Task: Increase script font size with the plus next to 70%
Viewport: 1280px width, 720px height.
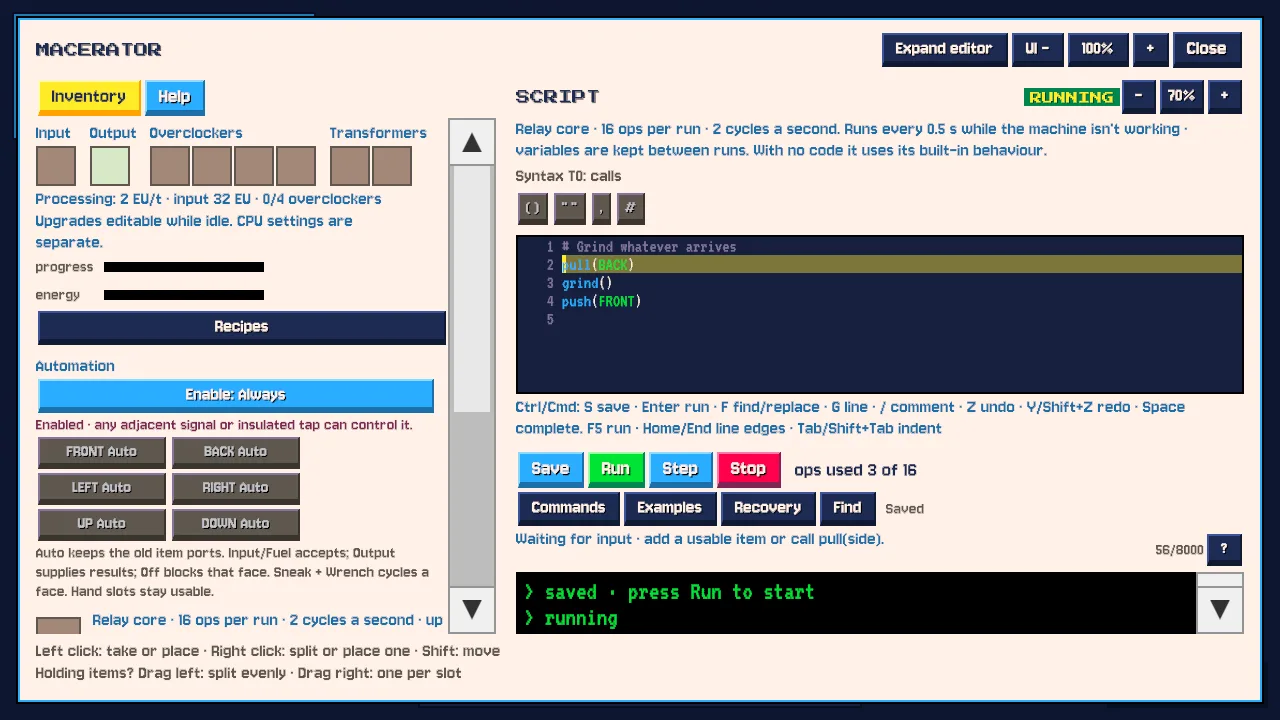Action: [x=1225, y=96]
